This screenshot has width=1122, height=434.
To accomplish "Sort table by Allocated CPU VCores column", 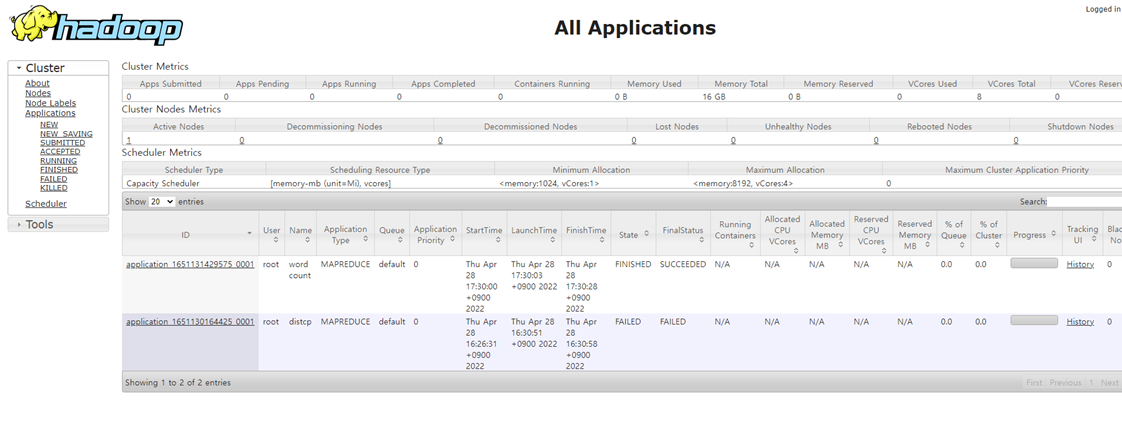I will 782,234.
